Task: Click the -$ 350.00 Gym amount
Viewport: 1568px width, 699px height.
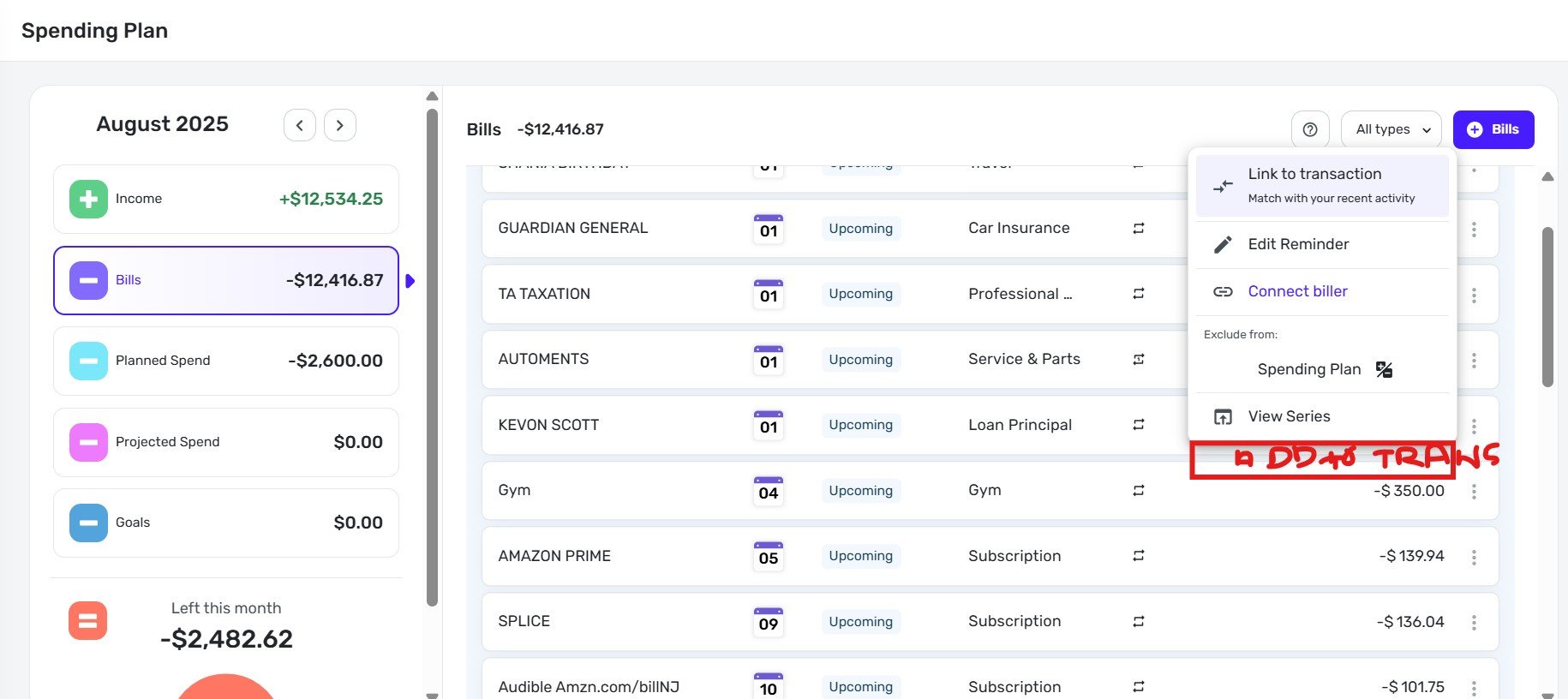Action: (x=1409, y=491)
